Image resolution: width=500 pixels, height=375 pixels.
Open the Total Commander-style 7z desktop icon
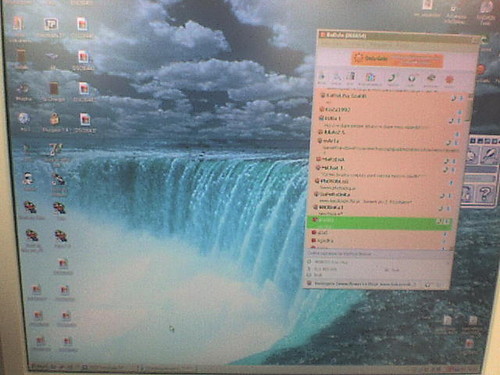tap(54, 150)
